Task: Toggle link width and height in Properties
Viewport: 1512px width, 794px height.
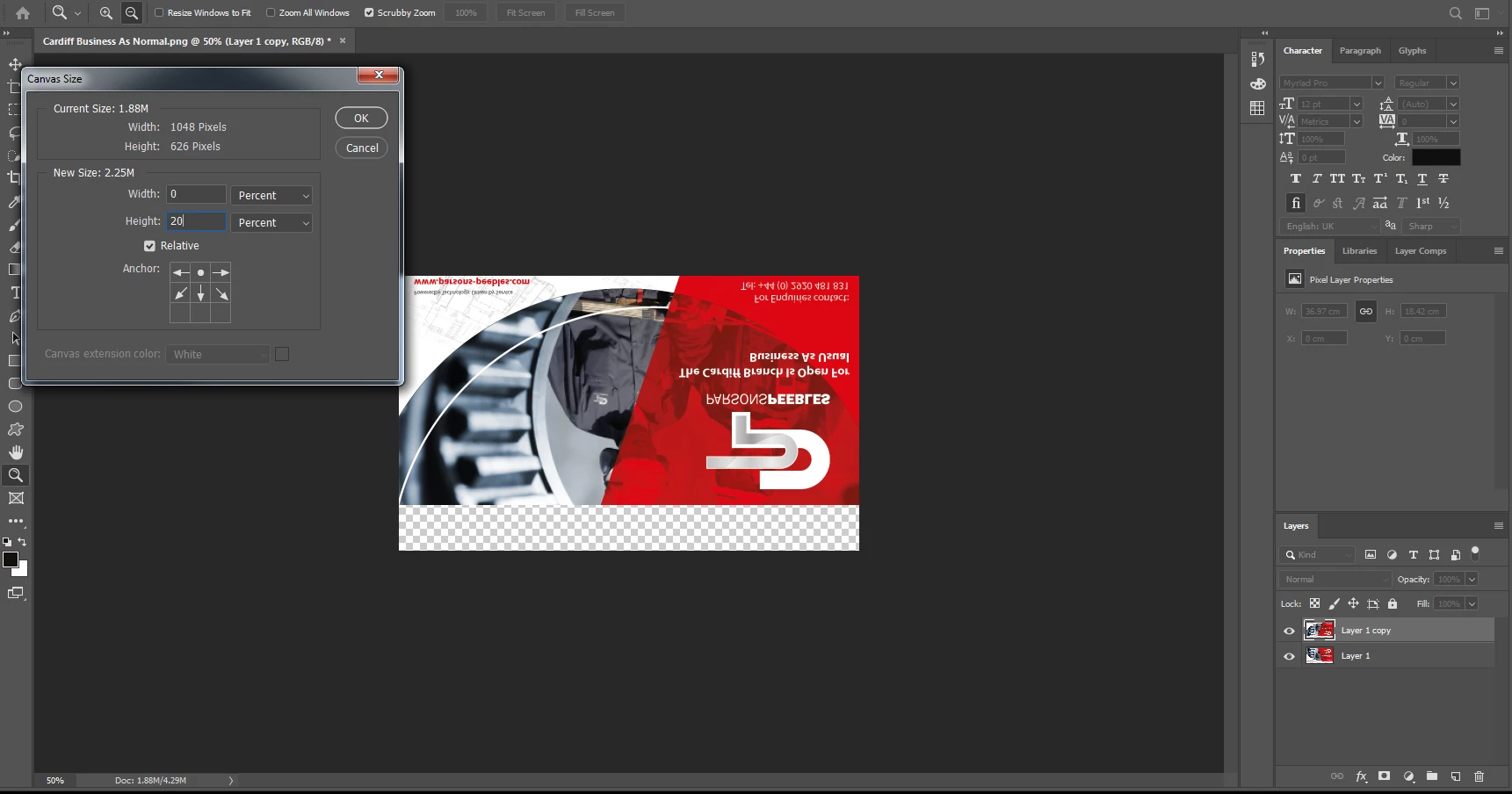Action: click(x=1365, y=311)
